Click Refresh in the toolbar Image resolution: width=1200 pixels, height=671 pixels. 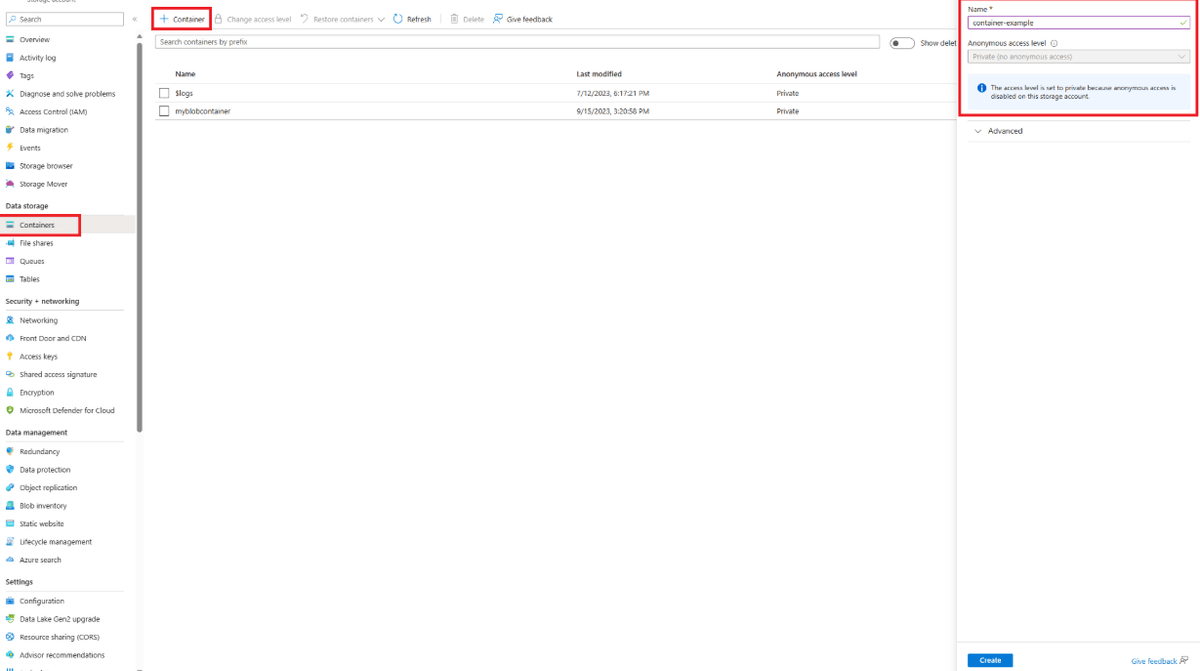coord(412,19)
